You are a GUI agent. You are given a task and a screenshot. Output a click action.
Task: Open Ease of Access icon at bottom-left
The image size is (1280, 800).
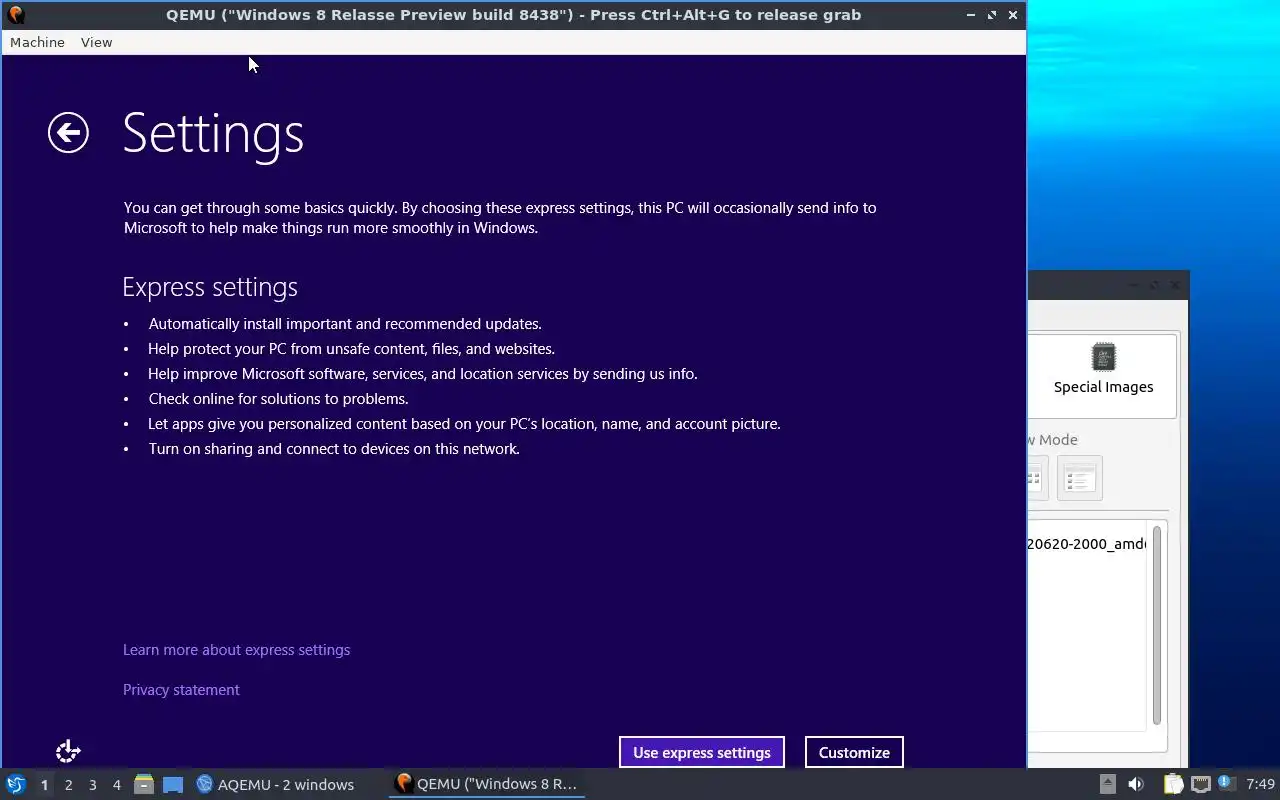(x=68, y=751)
